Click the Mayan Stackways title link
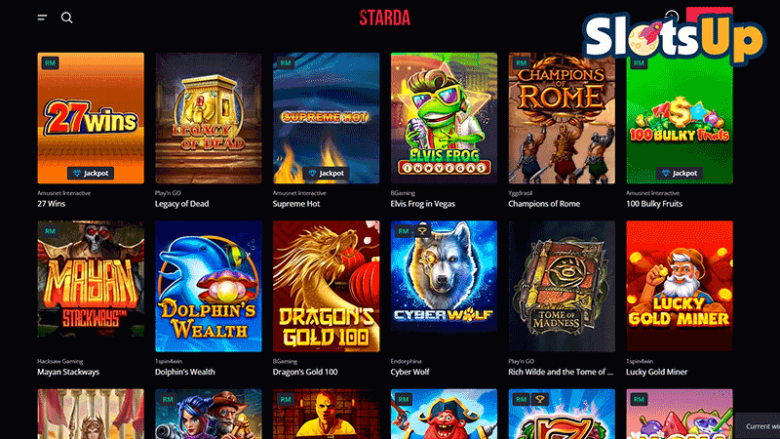Screen dimensions: 780x439 68,372
